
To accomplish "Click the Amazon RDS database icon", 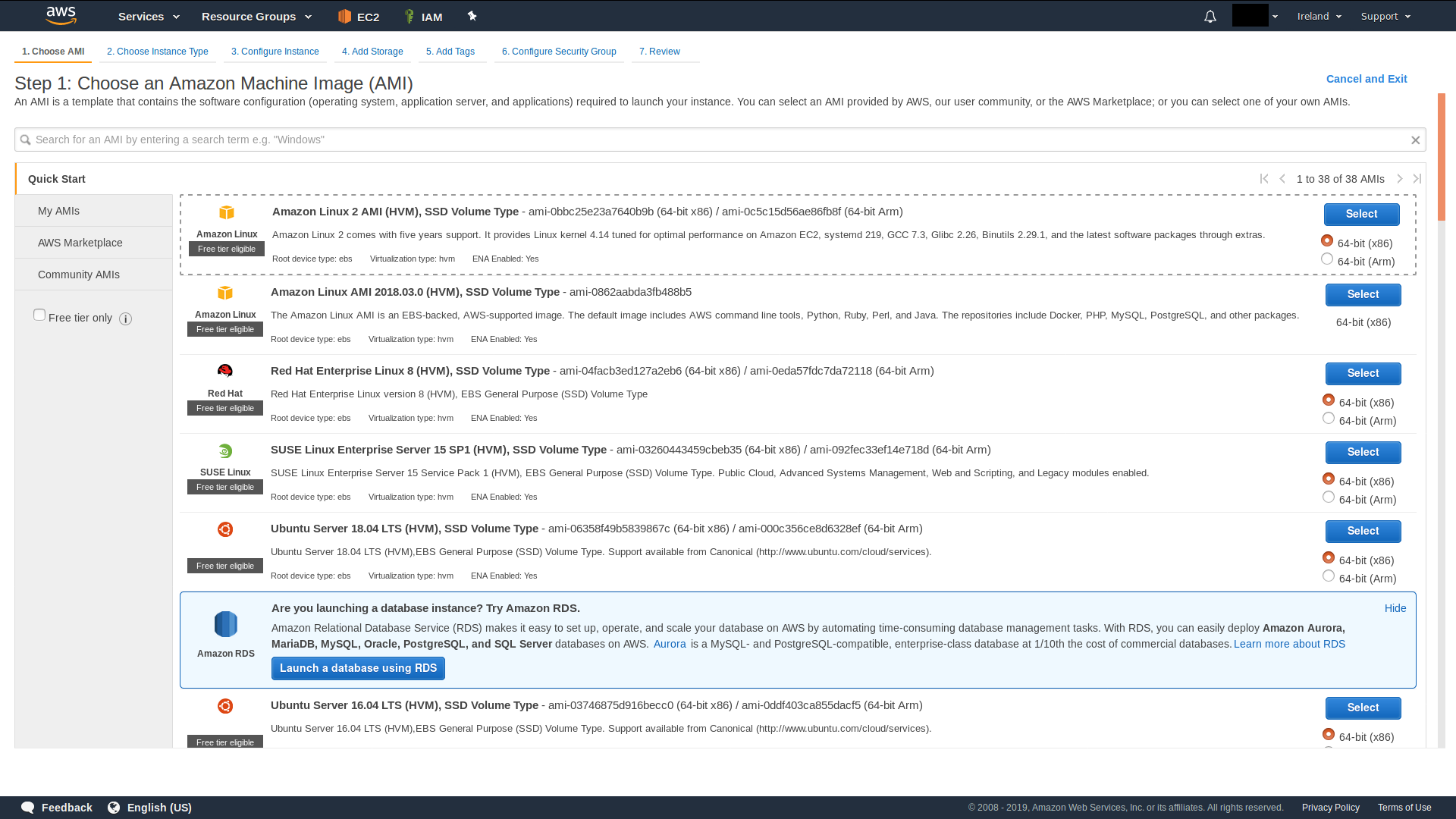I will (x=225, y=623).
